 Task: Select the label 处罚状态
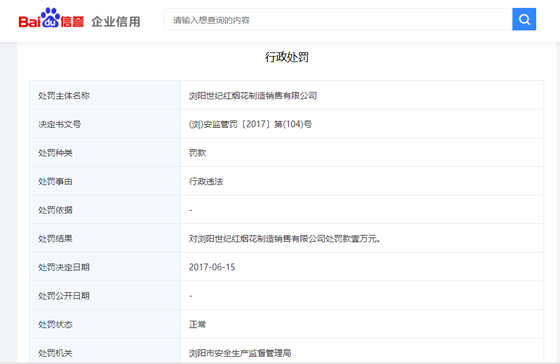(x=55, y=324)
